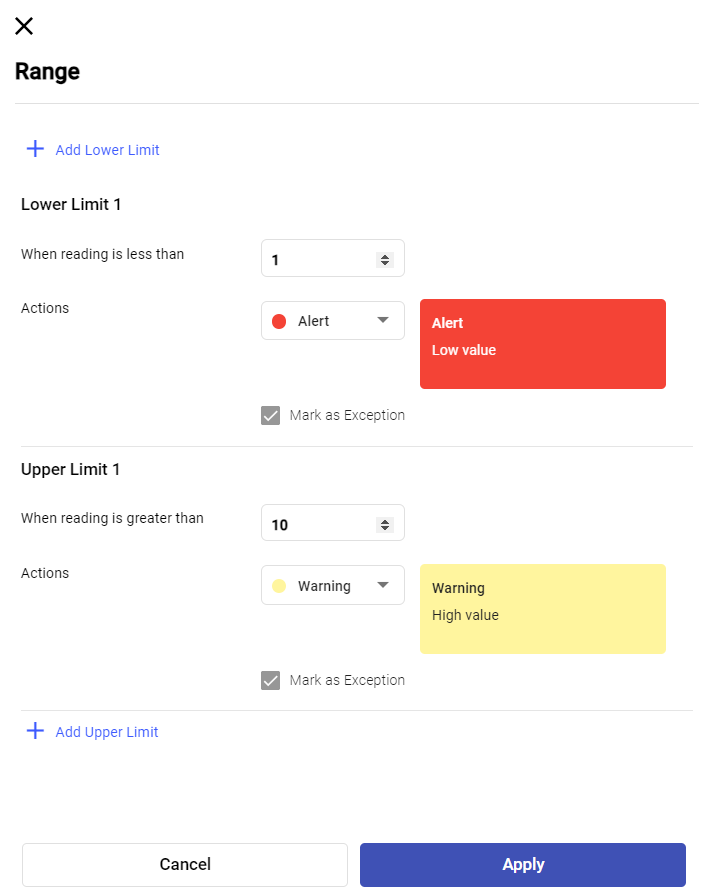Click the red Alert dot icon

279,321
